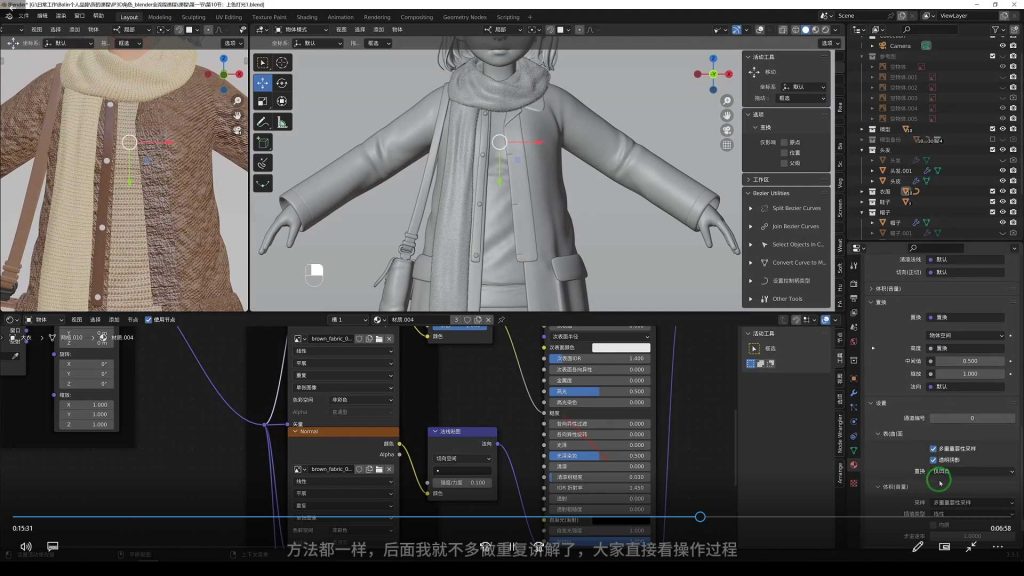Screen dimensions: 1024x576
Task: Click the camera view toggle icon in viewport
Action: pos(726,130)
